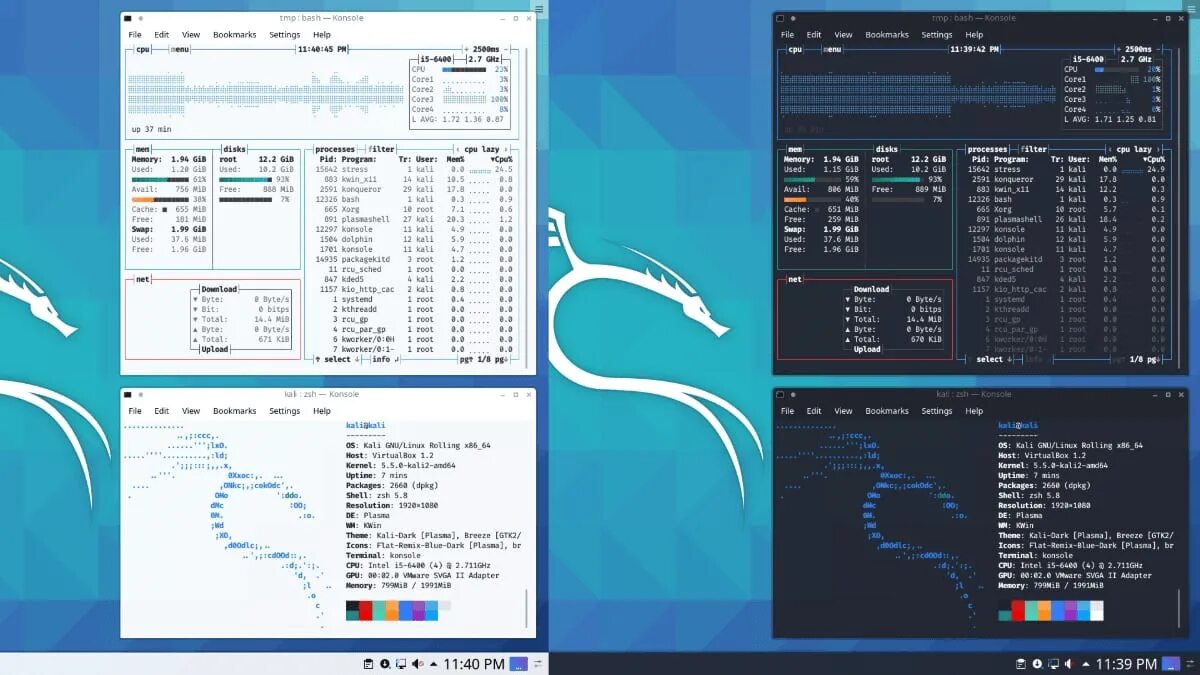The height and width of the screenshot is (675, 1200).
Task: Toggle the pin dot in dark bash Konsole titlebar
Action: coord(793,19)
